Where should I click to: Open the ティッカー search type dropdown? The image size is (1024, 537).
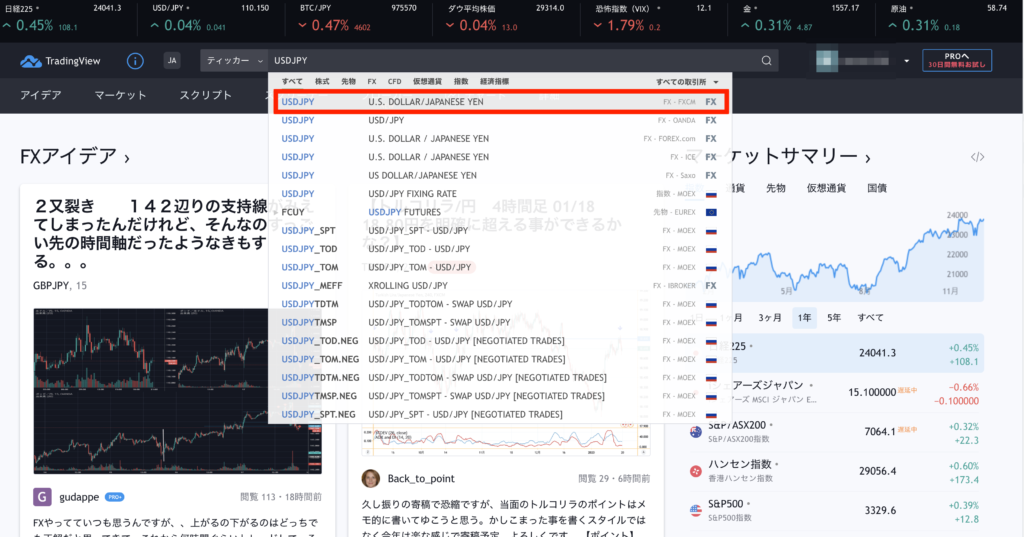[234, 61]
